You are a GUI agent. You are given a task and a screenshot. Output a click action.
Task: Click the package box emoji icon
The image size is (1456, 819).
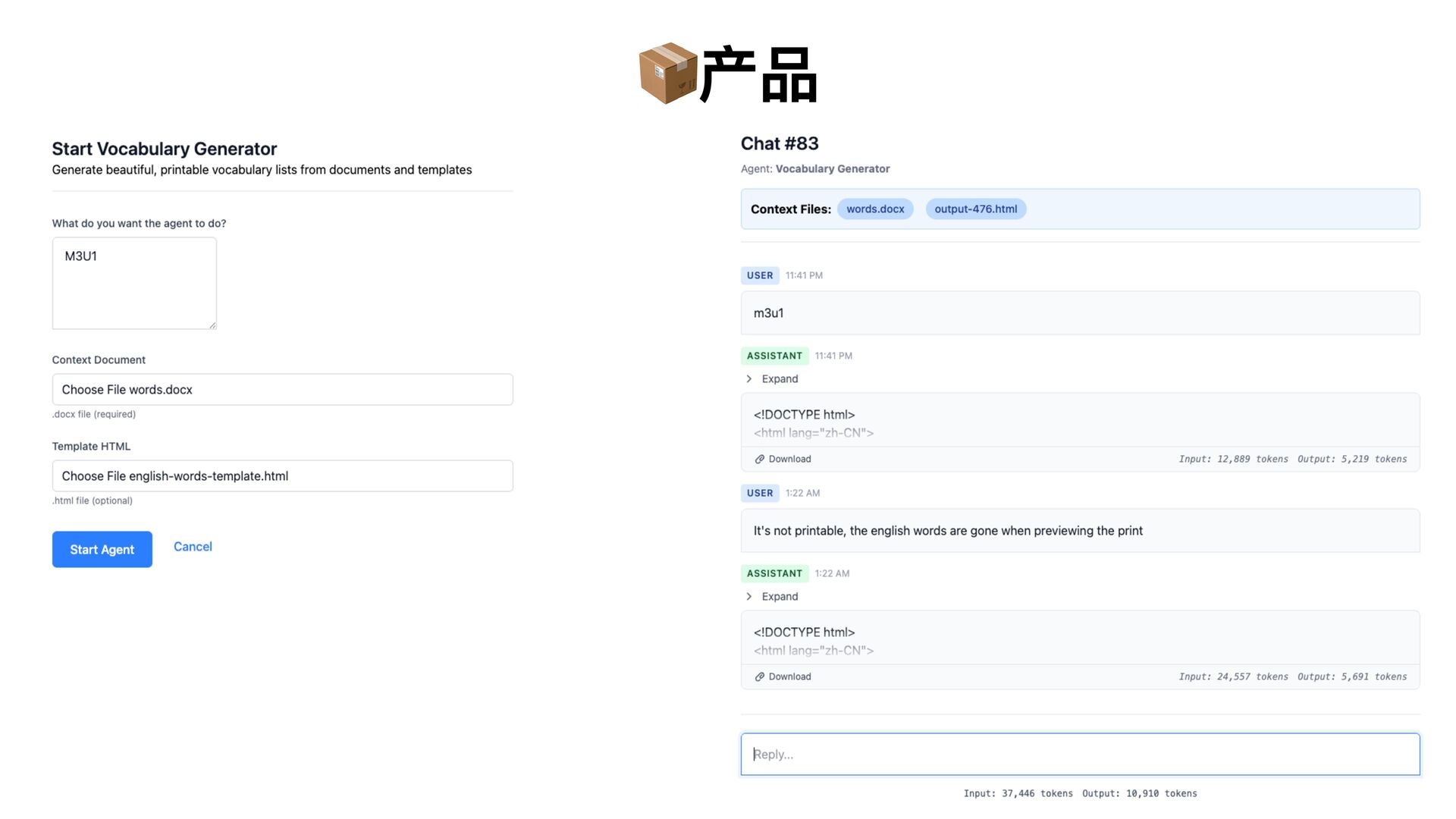coord(667,74)
